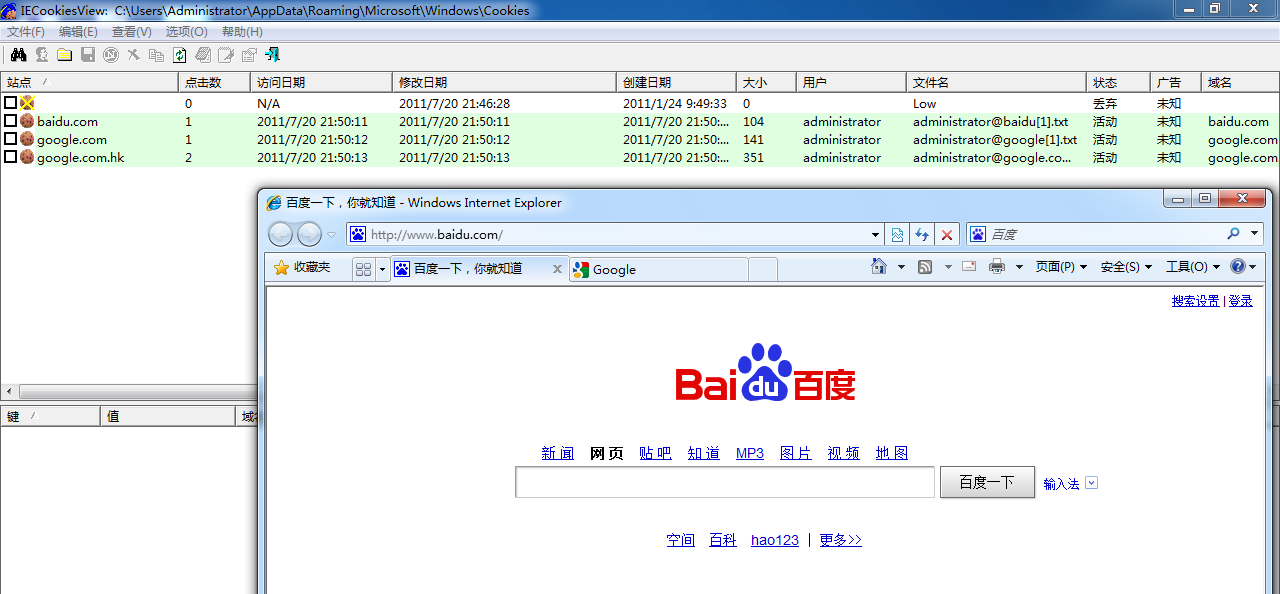Go back using IE back arrow button
Viewport: 1280px width, 594px height.
281,235
